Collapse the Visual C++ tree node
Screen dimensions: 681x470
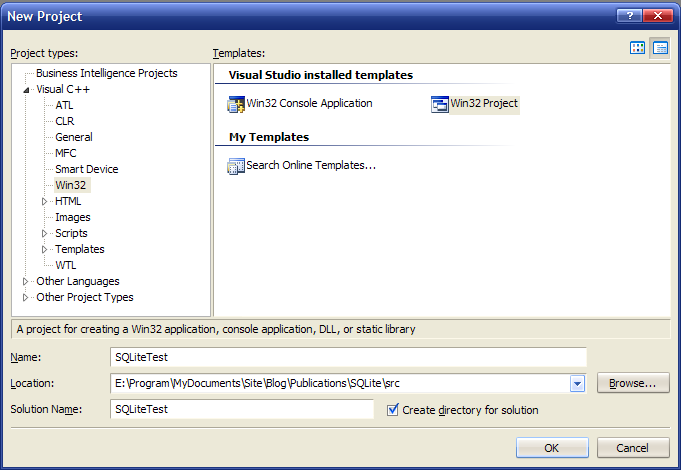26,90
